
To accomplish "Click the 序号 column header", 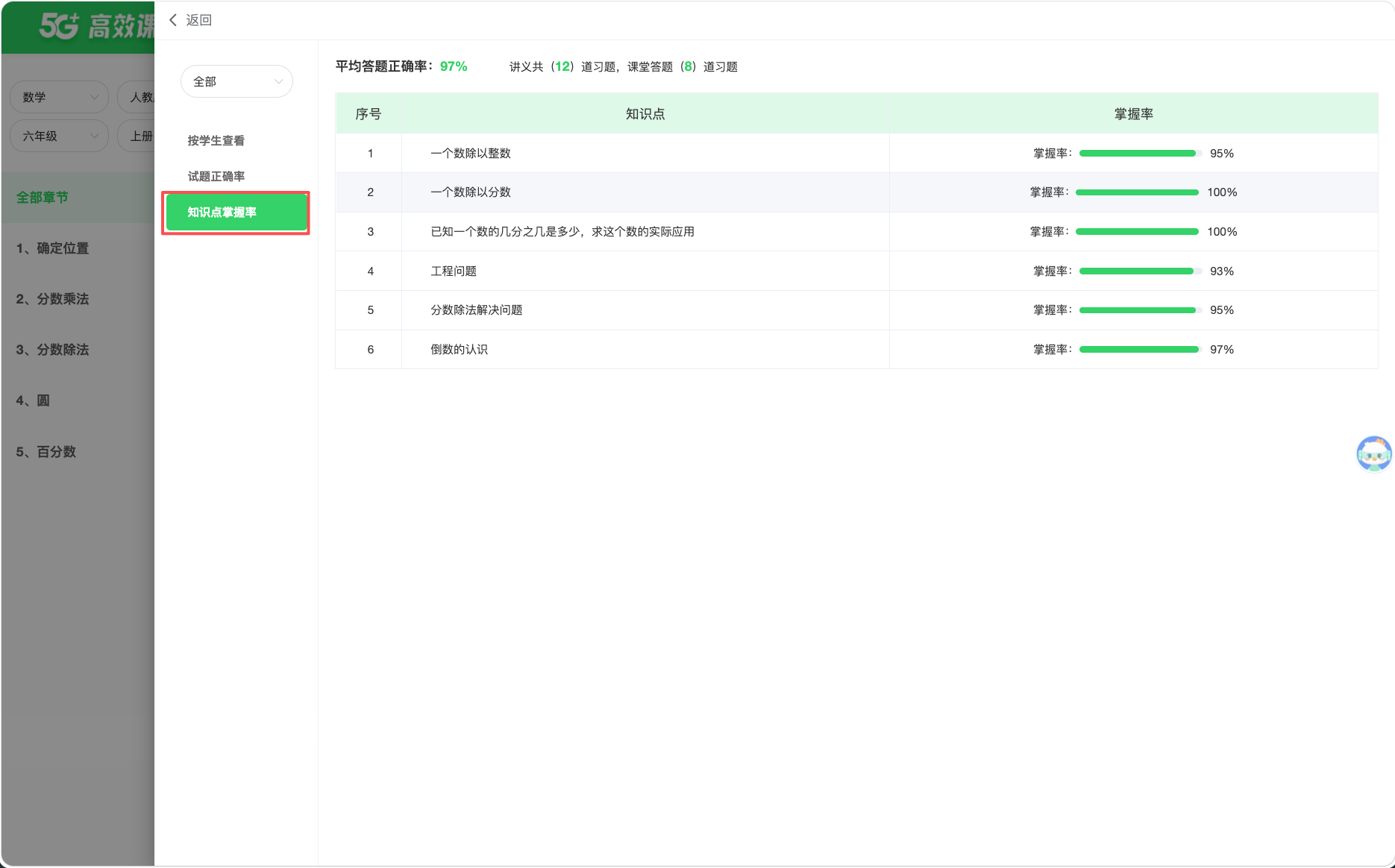I will [x=369, y=114].
